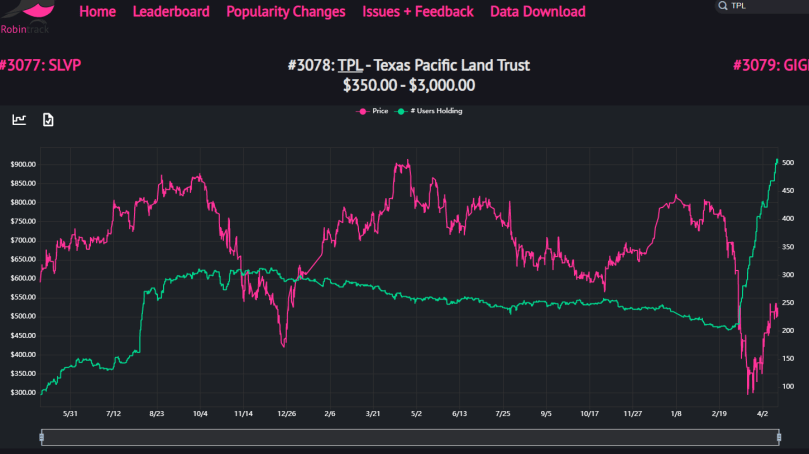Screen dimensions: 809x454
Task: Click the middle of the zoom range bar
Action: pos(410,436)
